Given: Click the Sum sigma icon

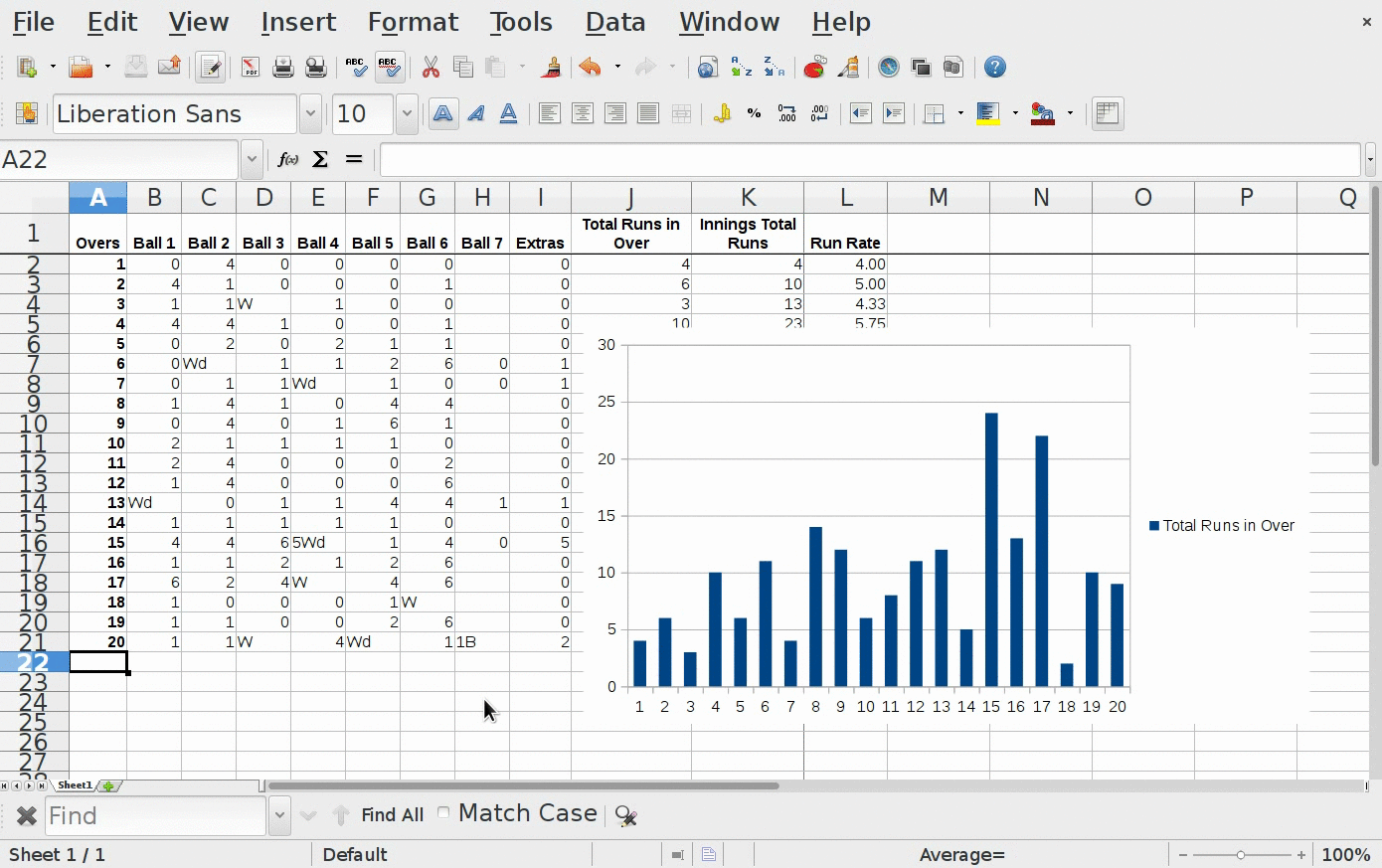Looking at the screenshot, I should point(320,159).
